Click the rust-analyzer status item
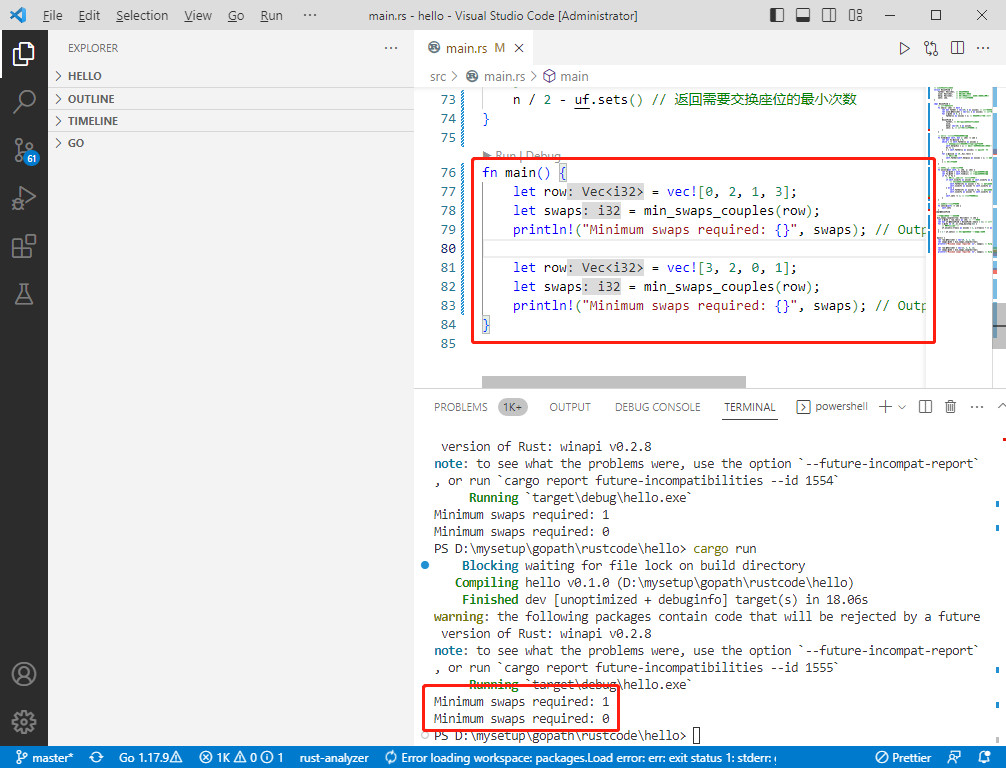This screenshot has width=1006, height=768. (x=334, y=757)
